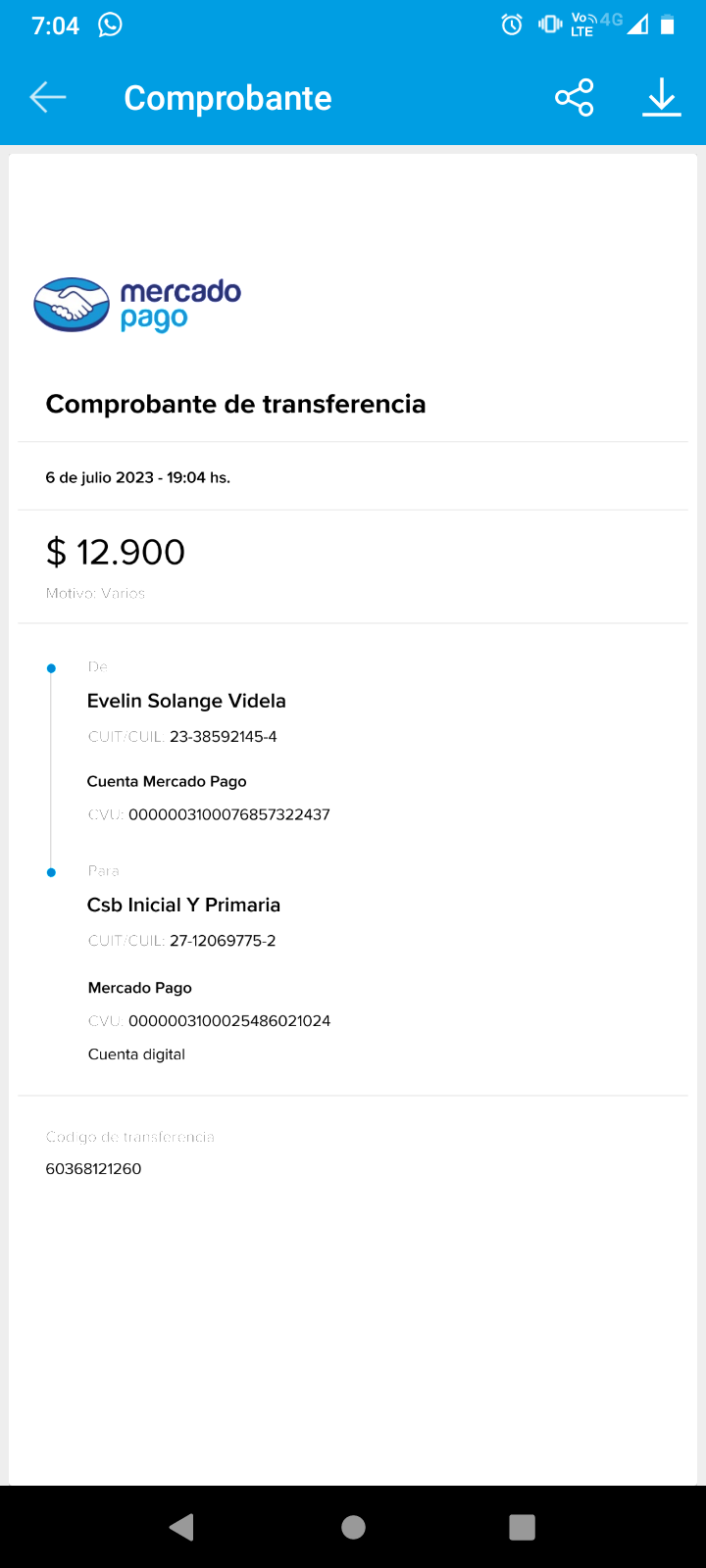Select sender name Evelin Solange Videla
The image size is (706, 1568).
click(x=186, y=701)
